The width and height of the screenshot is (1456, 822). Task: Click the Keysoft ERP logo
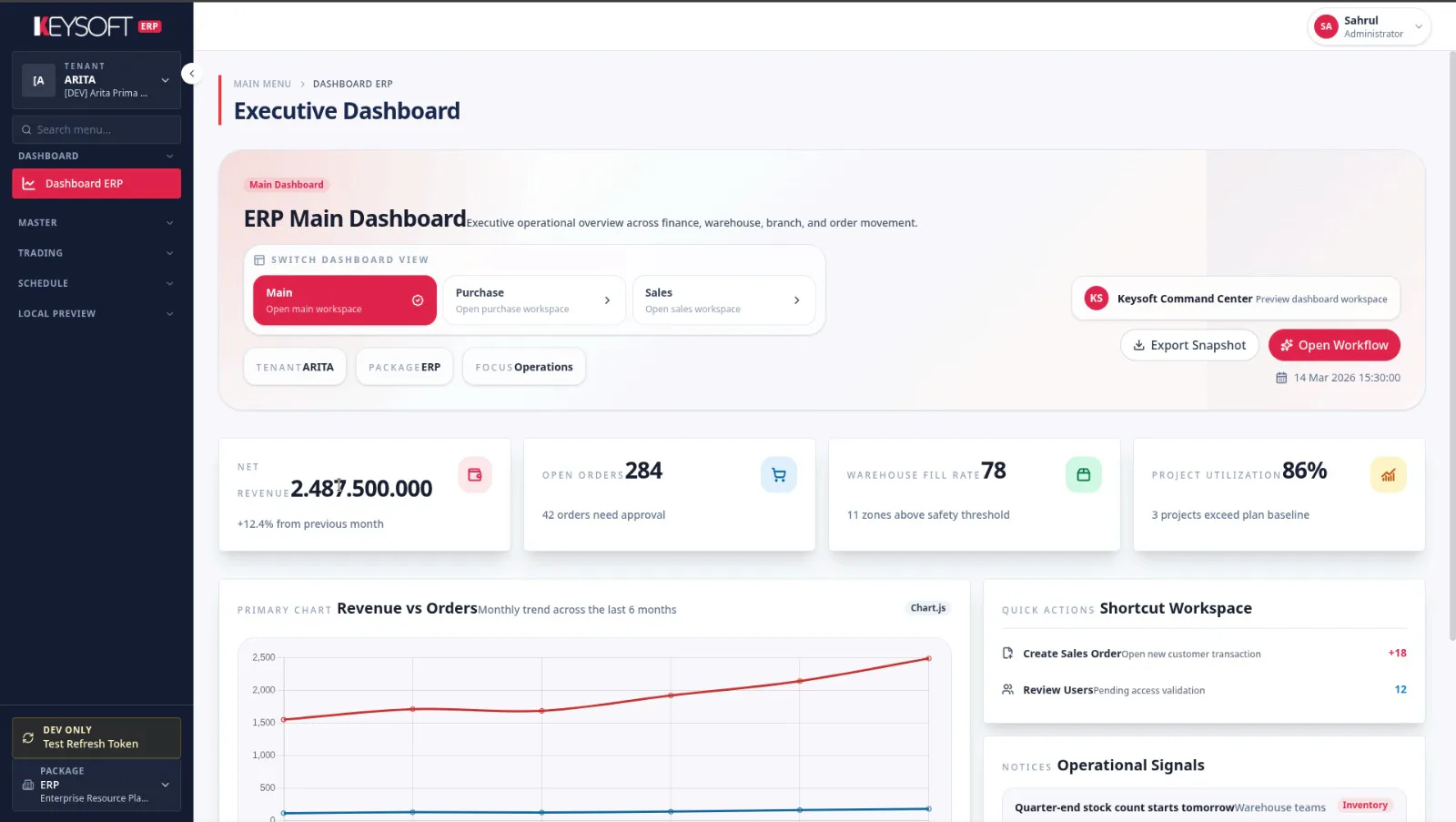click(97, 26)
